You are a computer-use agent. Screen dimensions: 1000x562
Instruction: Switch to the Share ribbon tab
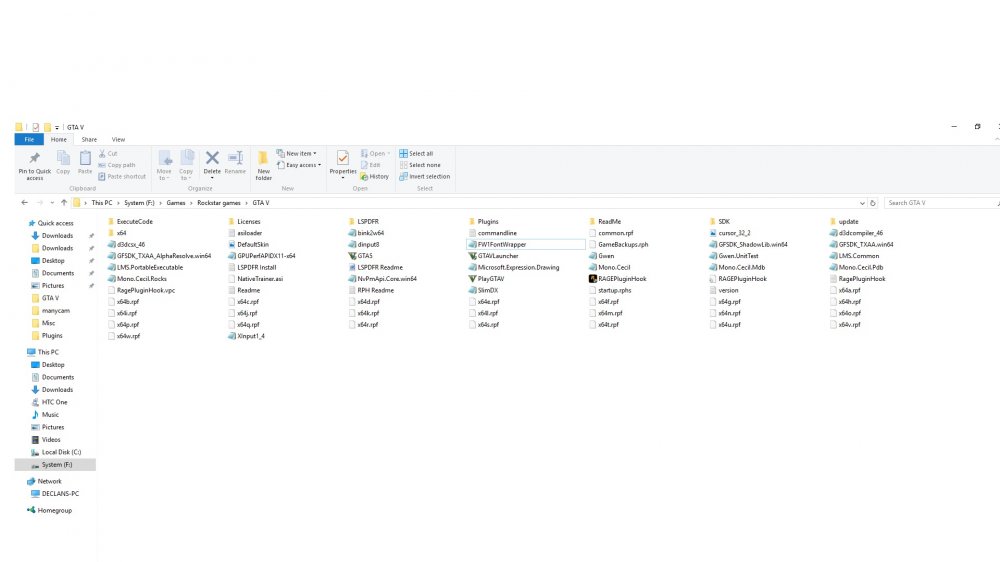click(89, 140)
